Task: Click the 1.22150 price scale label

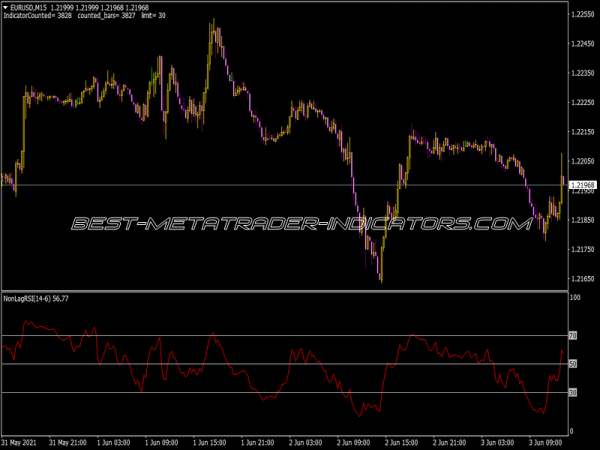Action: 583,132
